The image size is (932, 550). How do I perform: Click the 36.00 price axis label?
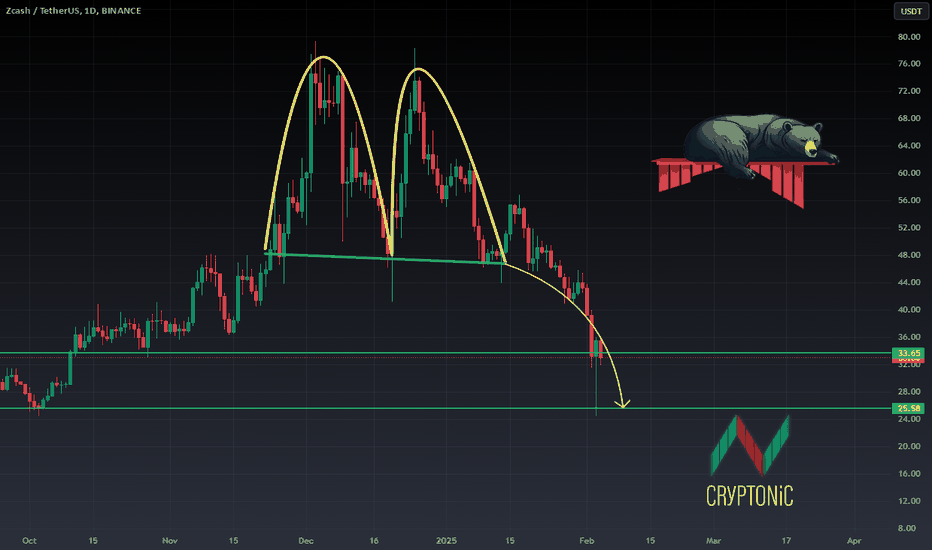click(x=909, y=337)
